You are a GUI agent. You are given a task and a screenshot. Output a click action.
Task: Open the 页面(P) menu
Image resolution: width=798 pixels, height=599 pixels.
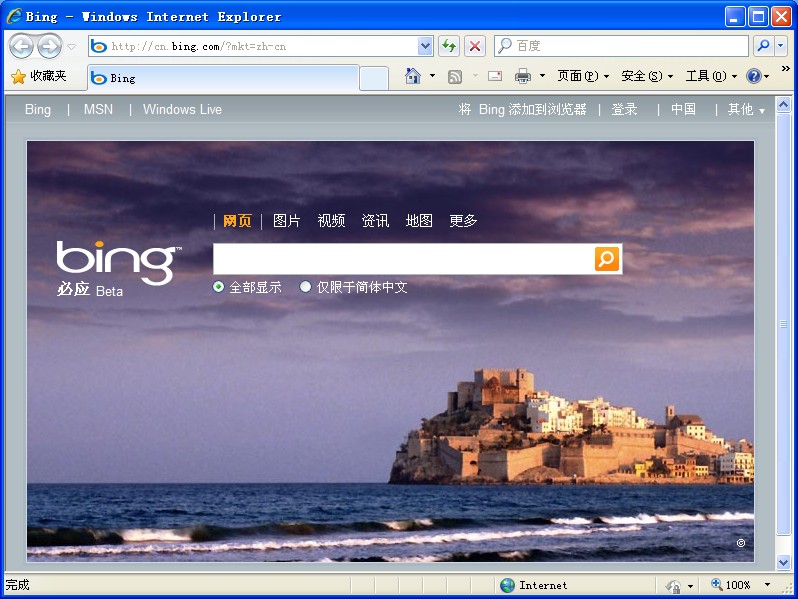tap(583, 76)
